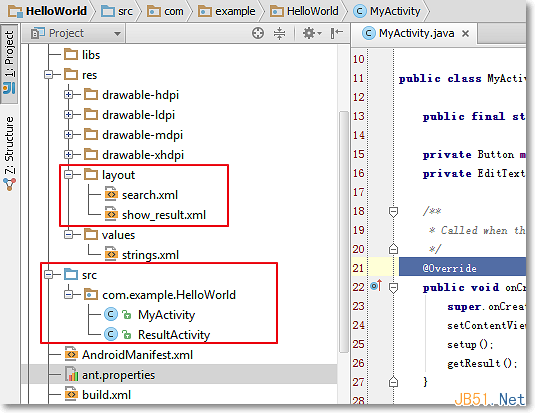
Task: Click the ant.properties file icon
Action: 71,374
